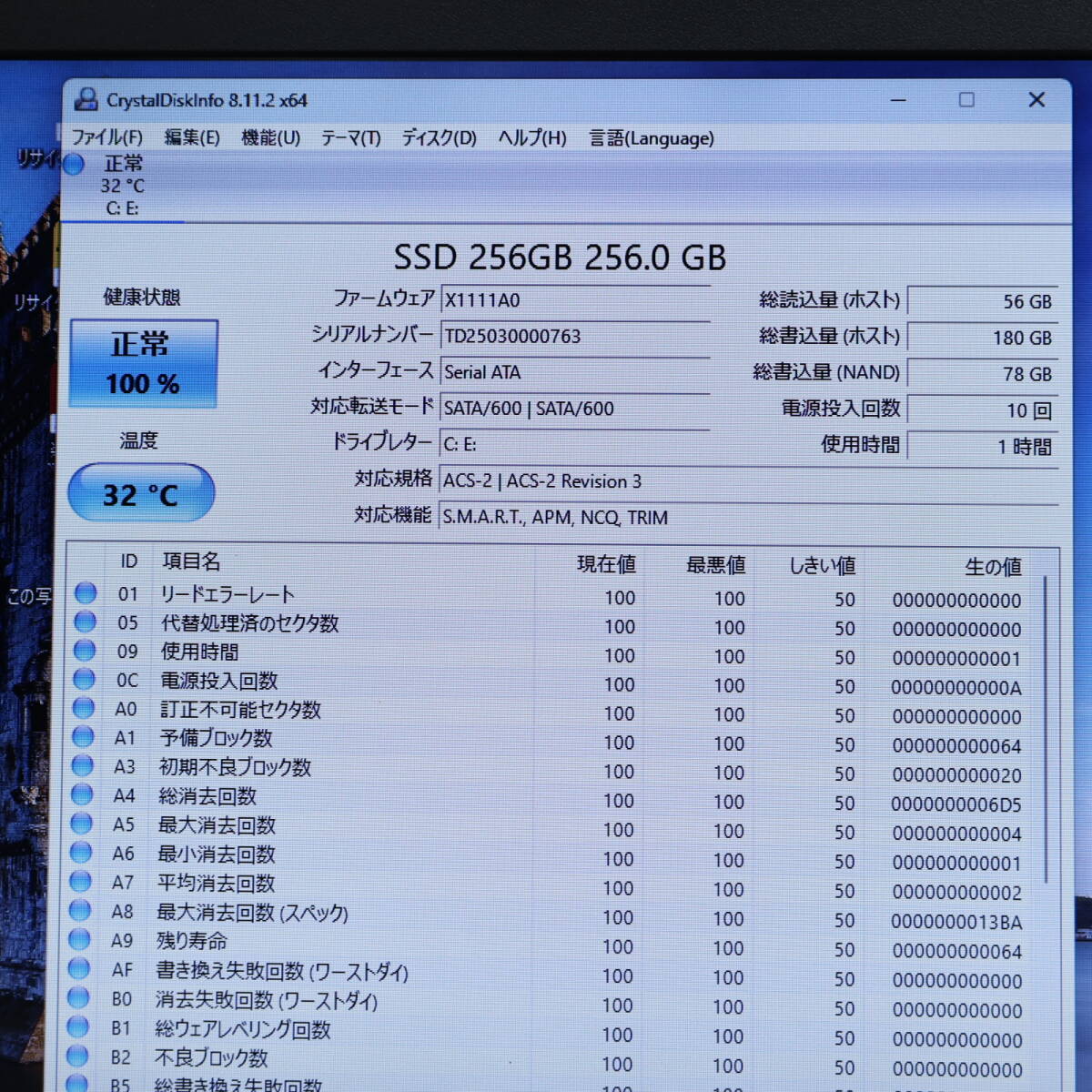Image resolution: width=1092 pixels, height=1092 pixels.
Task: Click the CrystalDiskInfo app icon in title bar
Action: [86, 99]
